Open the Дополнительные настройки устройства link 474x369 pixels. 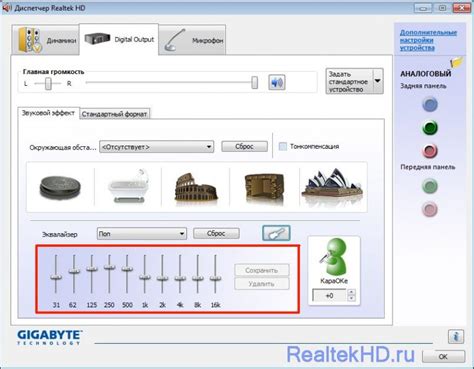click(x=428, y=40)
